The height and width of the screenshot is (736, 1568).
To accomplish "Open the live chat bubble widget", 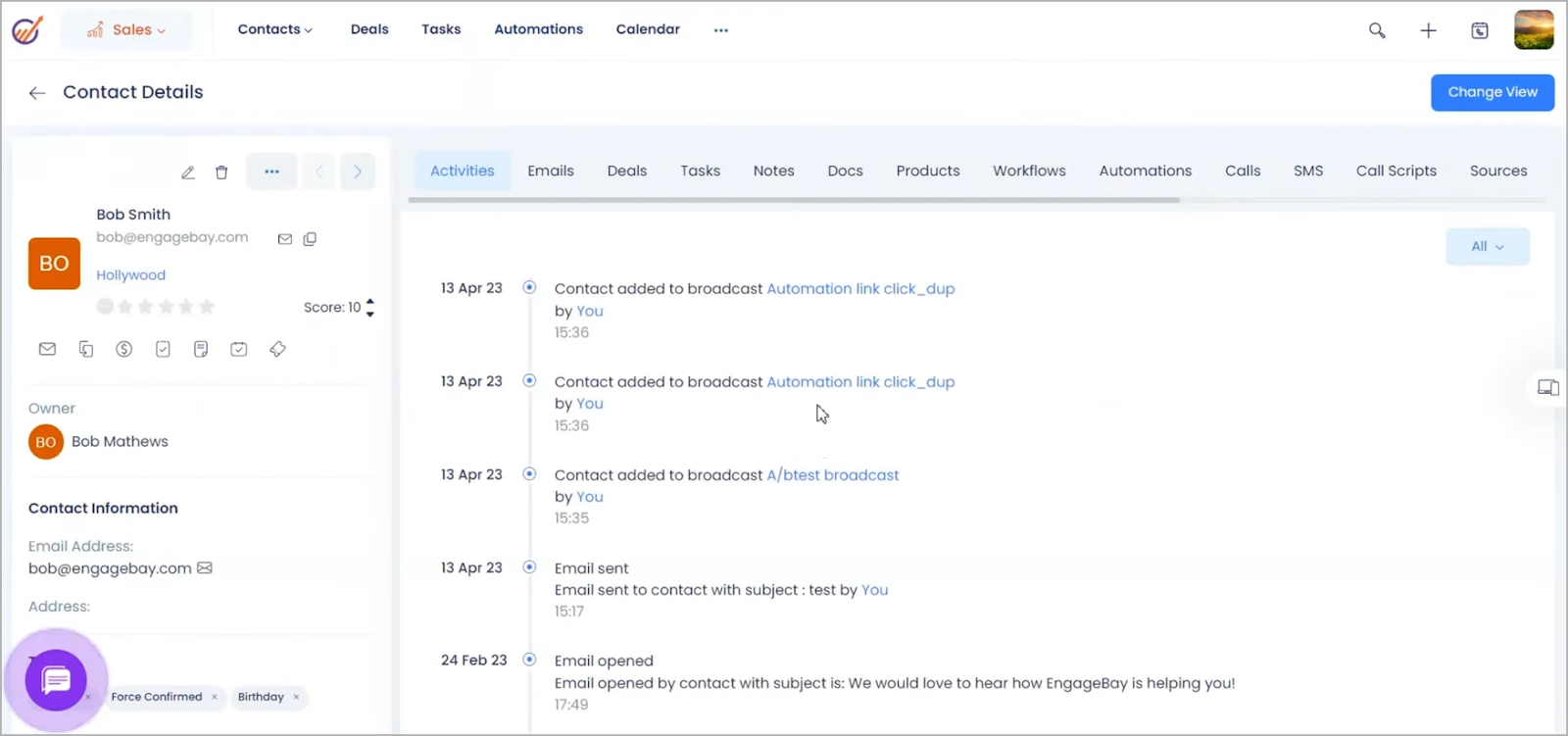I will click(56, 680).
